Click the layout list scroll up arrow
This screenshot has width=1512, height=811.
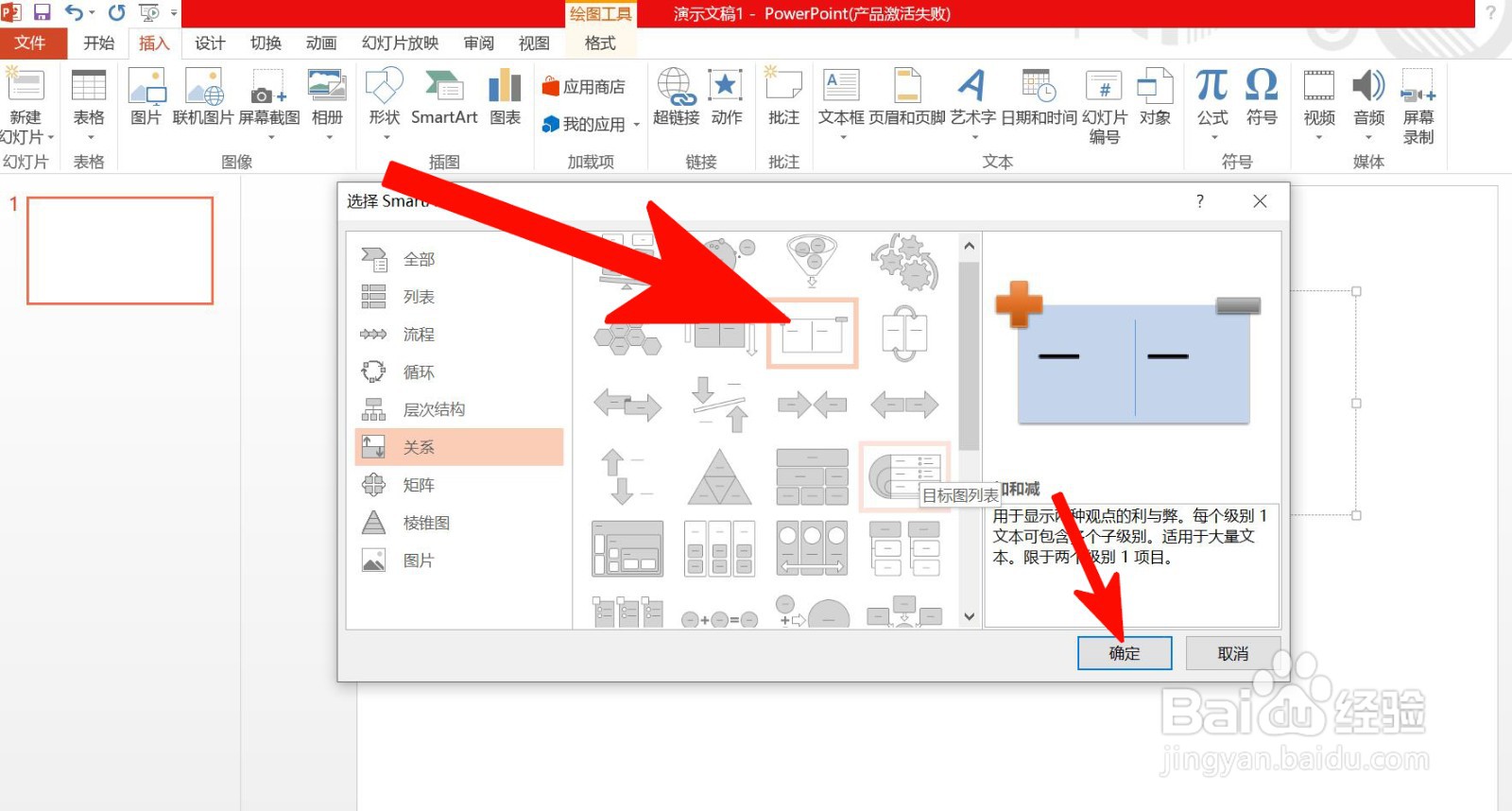[969, 246]
